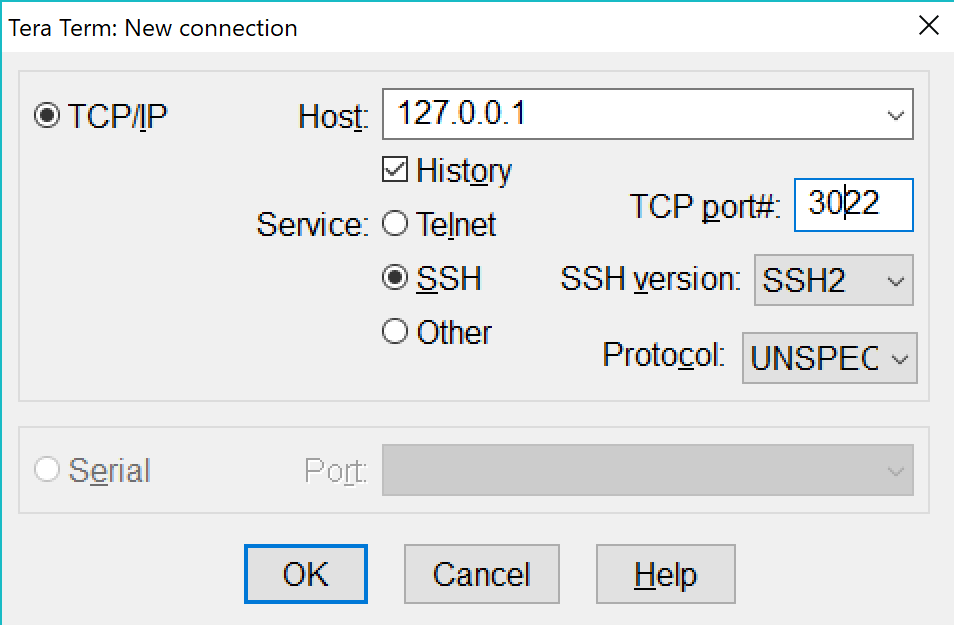Click the dialog title bar text
This screenshot has width=954, height=625.
pos(152,28)
